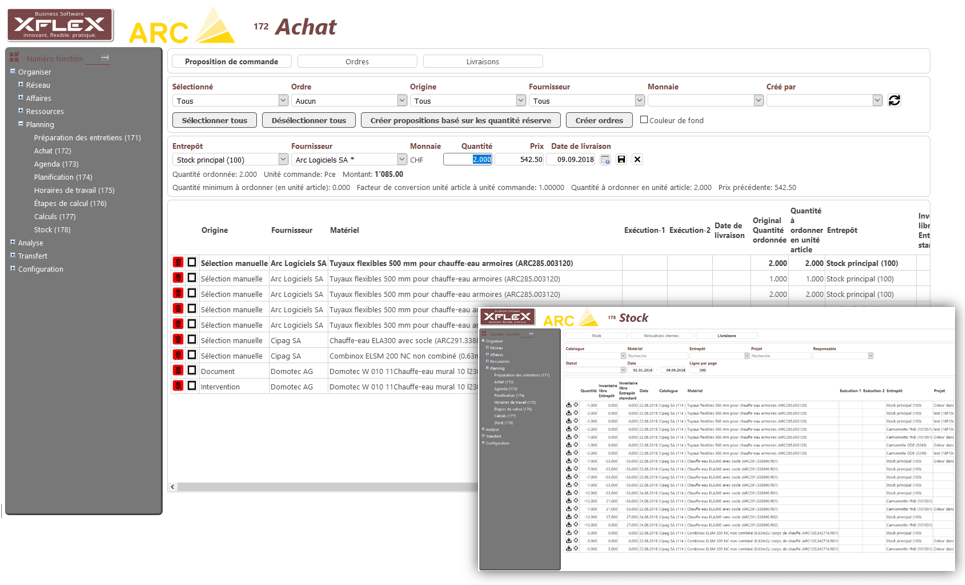Open the Entrepôt dropdown Stock principal (100)
The width and height of the screenshot is (965, 585).
(230, 160)
